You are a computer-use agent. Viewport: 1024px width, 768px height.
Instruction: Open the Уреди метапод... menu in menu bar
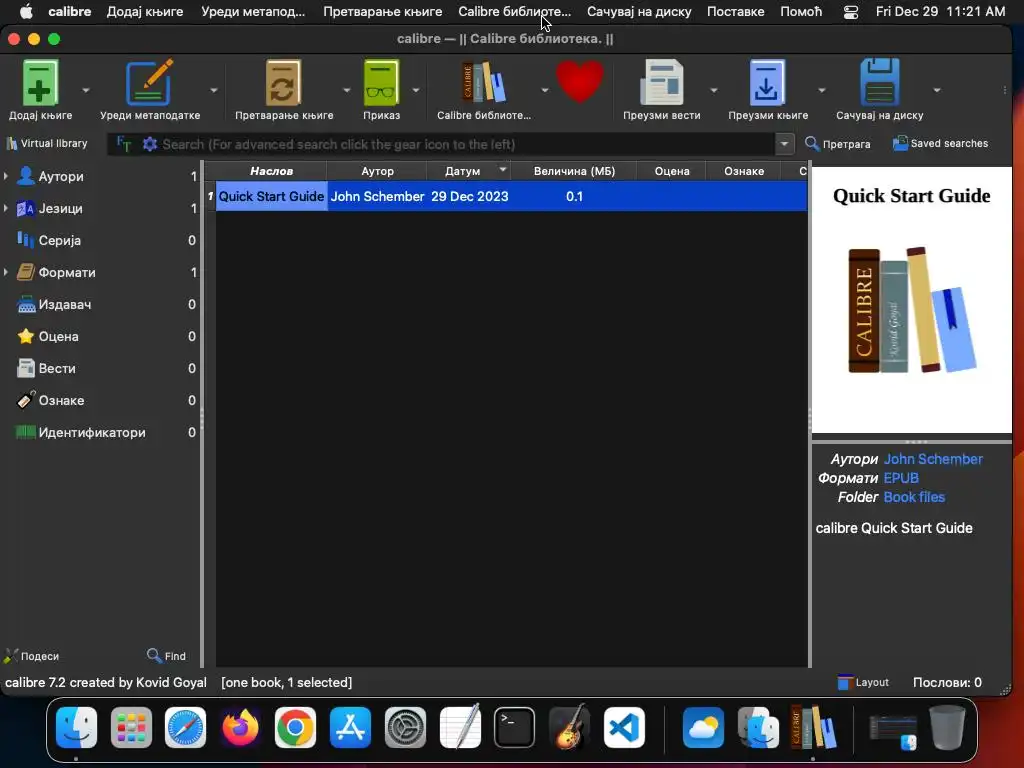pos(253,11)
